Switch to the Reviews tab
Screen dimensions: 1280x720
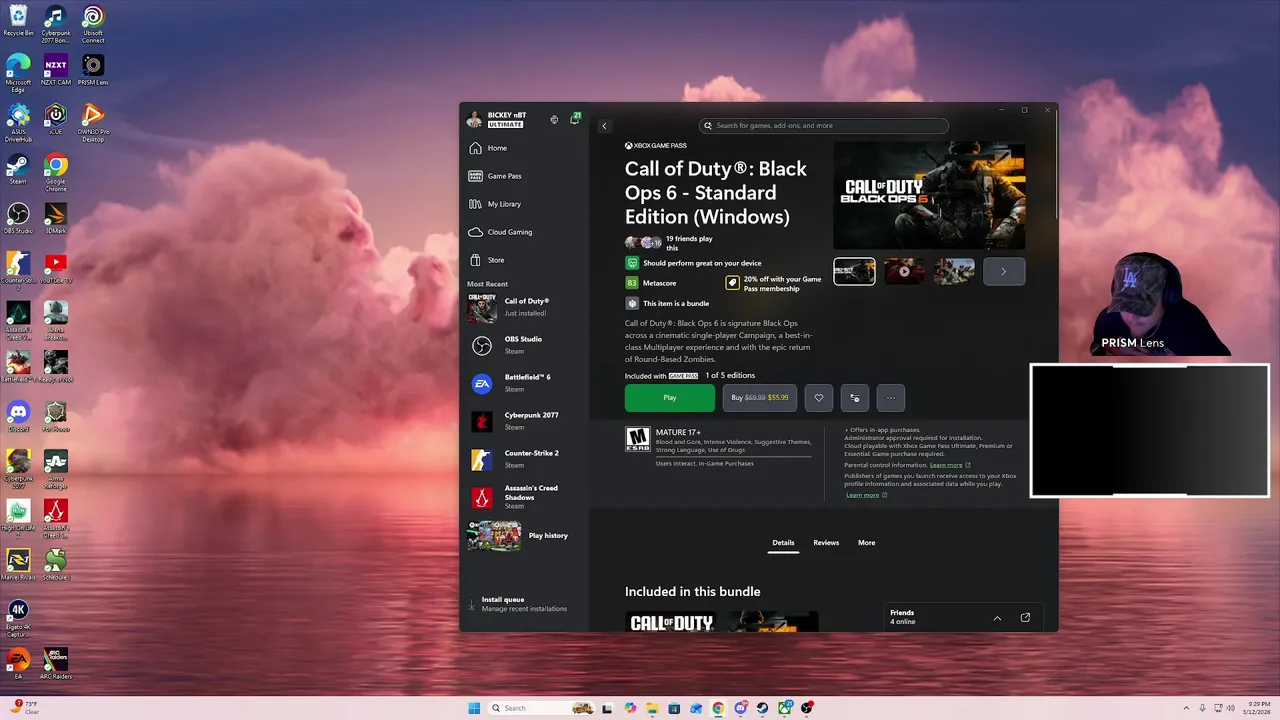pos(826,543)
